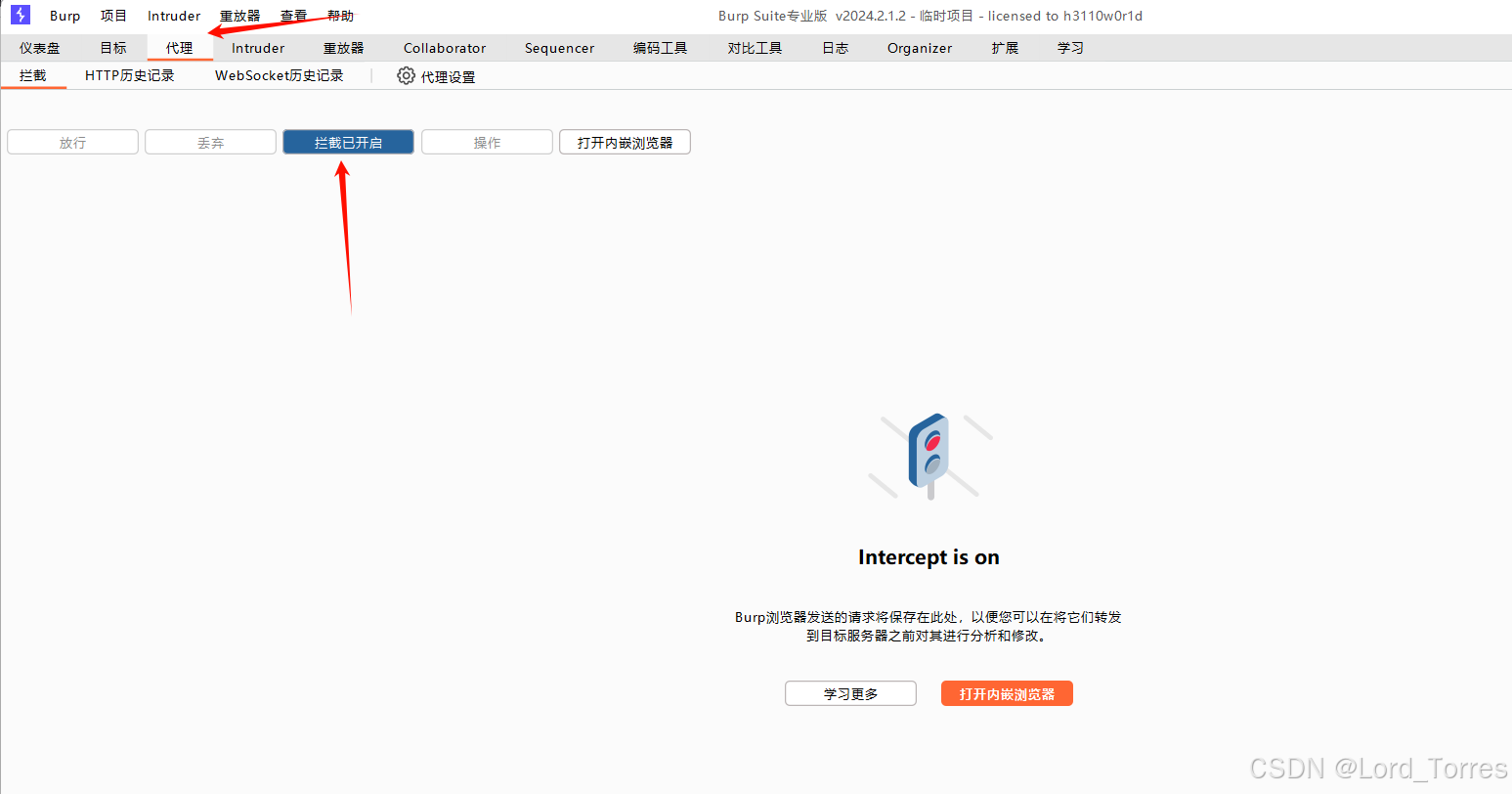The image size is (1512, 794).
Task: Open the Sequencer tab
Action: (x=559, y=48)
